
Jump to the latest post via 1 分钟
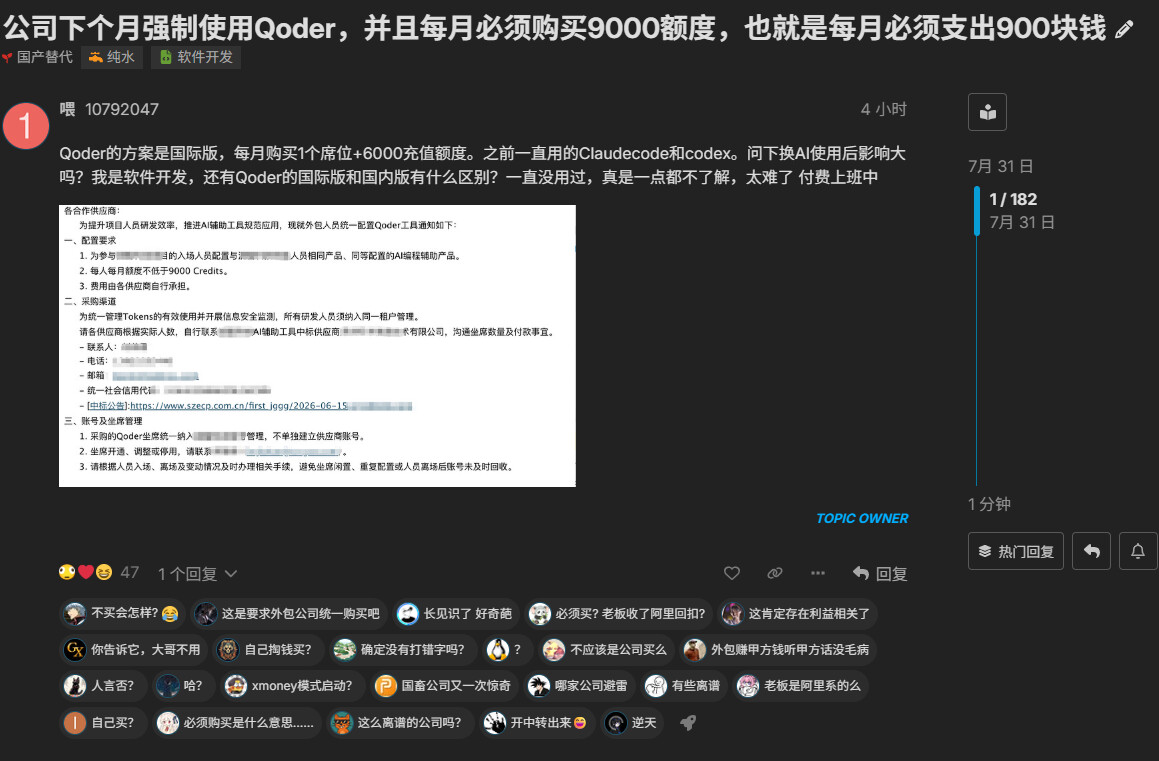click(989, 504)
